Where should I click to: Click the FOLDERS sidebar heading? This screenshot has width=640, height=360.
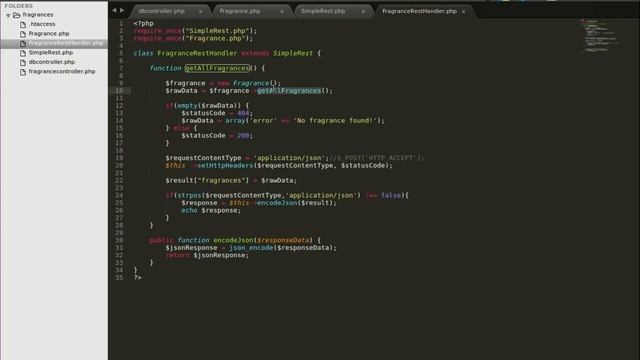click(18, 6)
